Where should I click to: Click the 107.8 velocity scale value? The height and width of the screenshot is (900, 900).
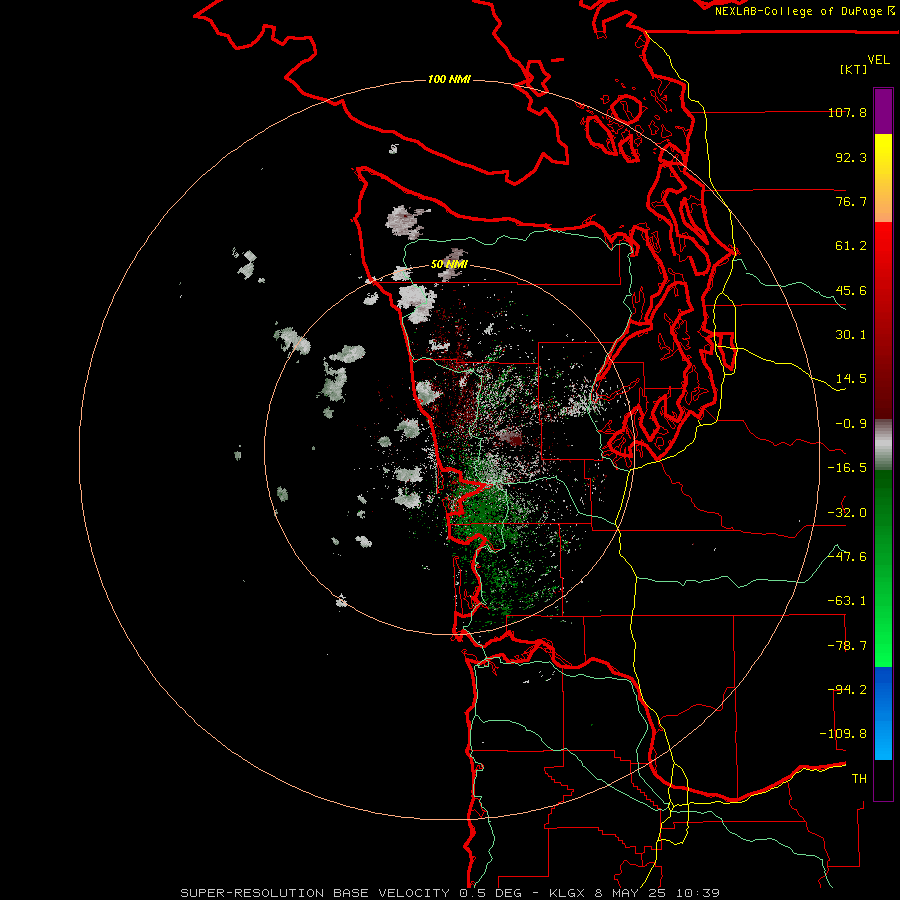[847, 112]
